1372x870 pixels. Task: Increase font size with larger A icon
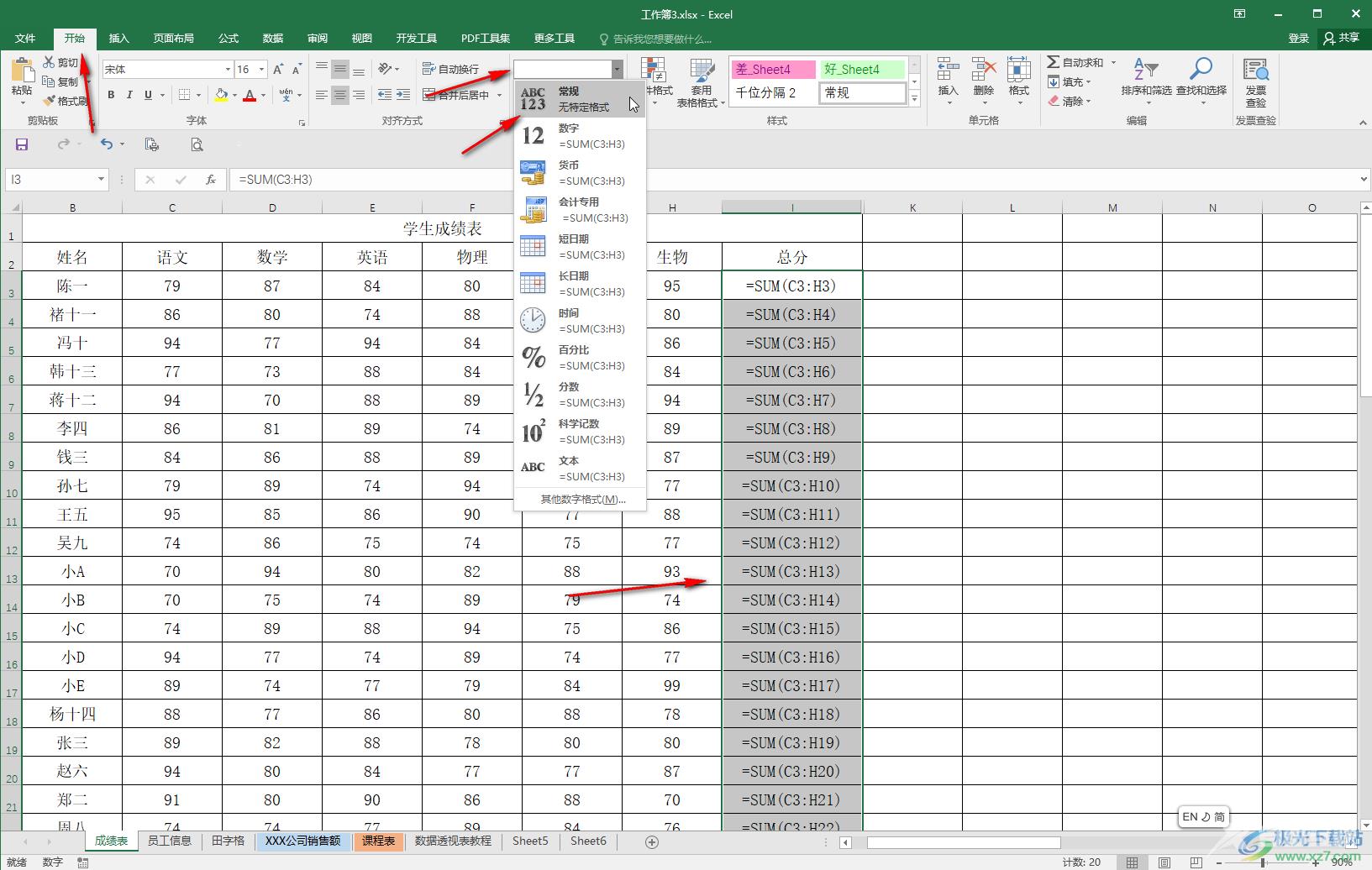[x=279, y=70]
